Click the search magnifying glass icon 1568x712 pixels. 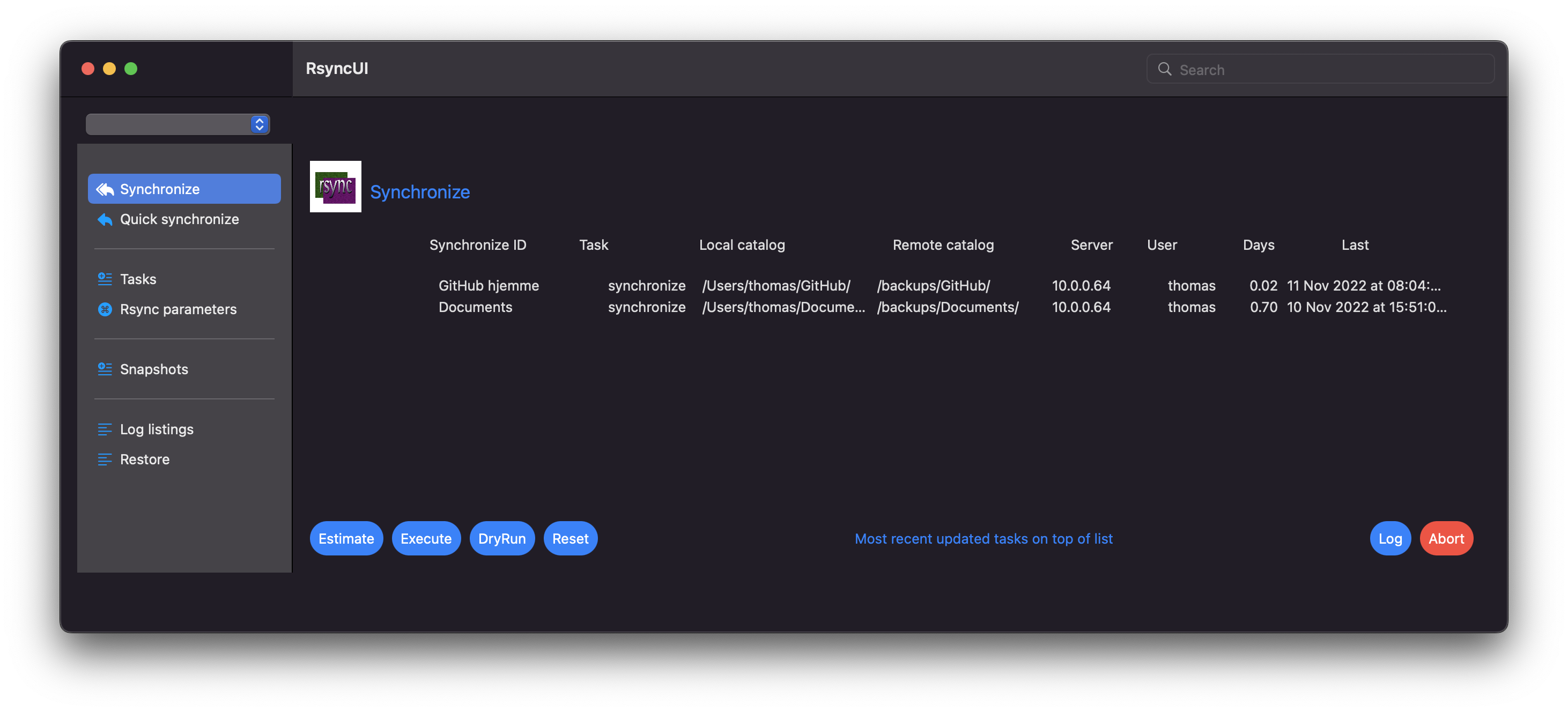click(x=1164, y=69)
